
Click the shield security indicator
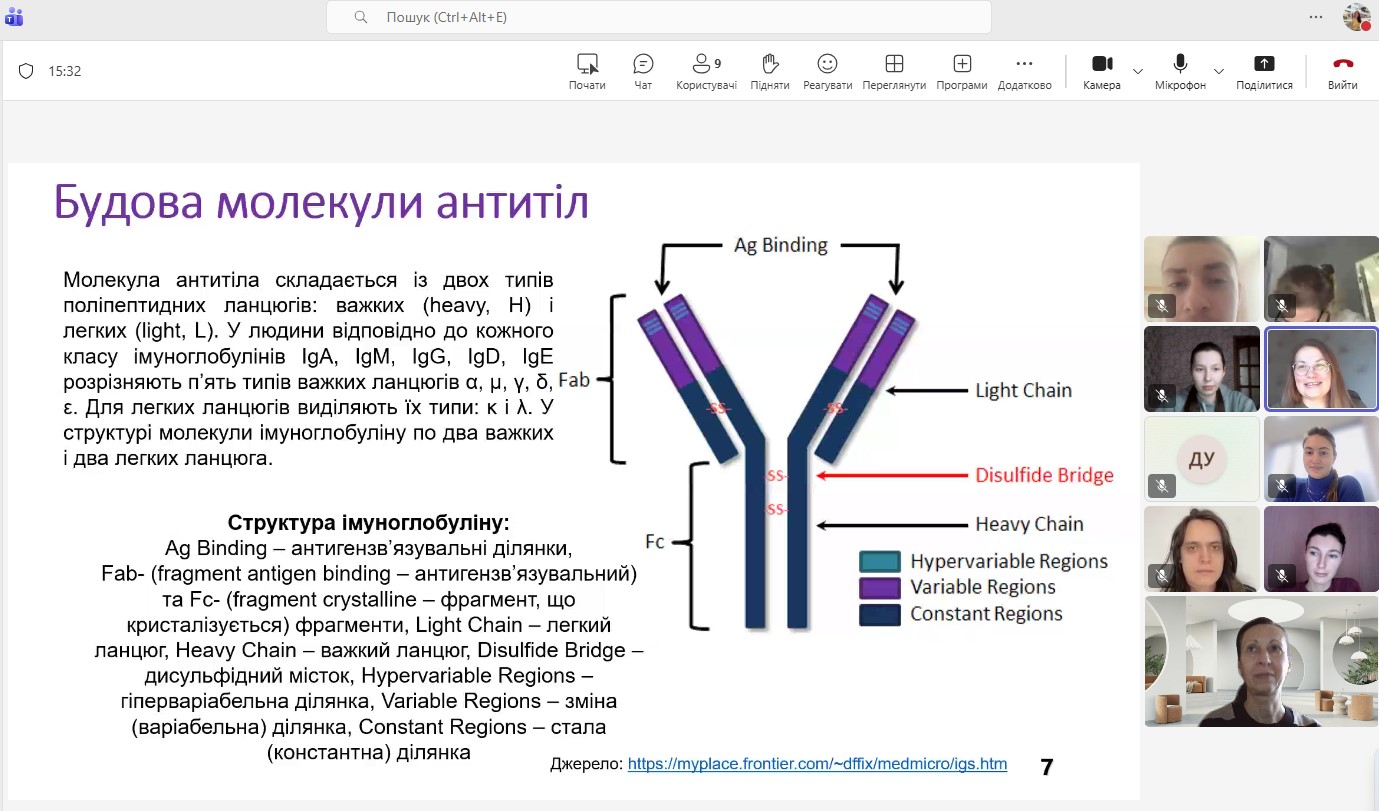pyautogui.click(x=26, y=71)
